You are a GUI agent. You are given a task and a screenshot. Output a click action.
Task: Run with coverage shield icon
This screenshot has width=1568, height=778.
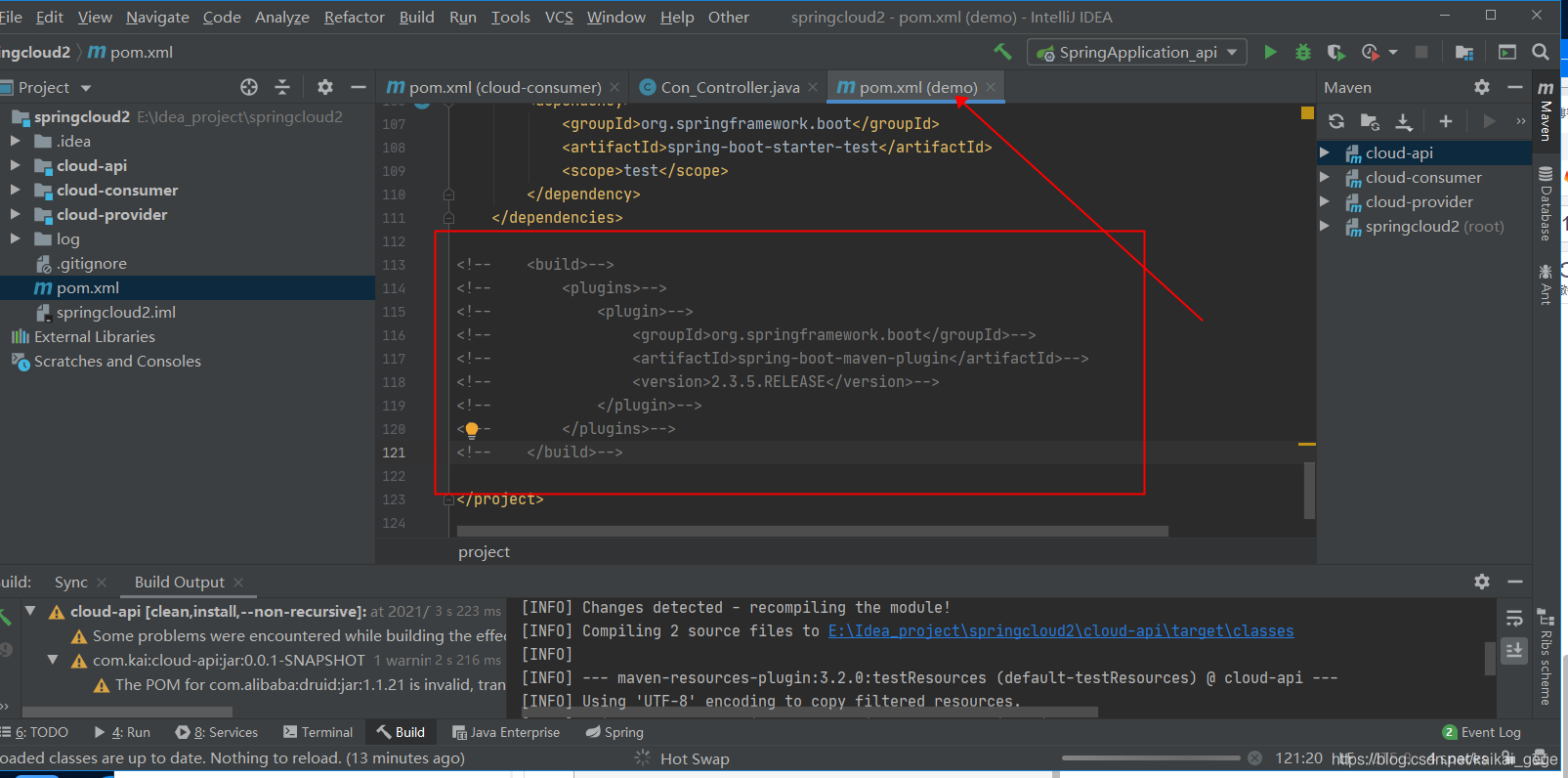[1335, 52]
